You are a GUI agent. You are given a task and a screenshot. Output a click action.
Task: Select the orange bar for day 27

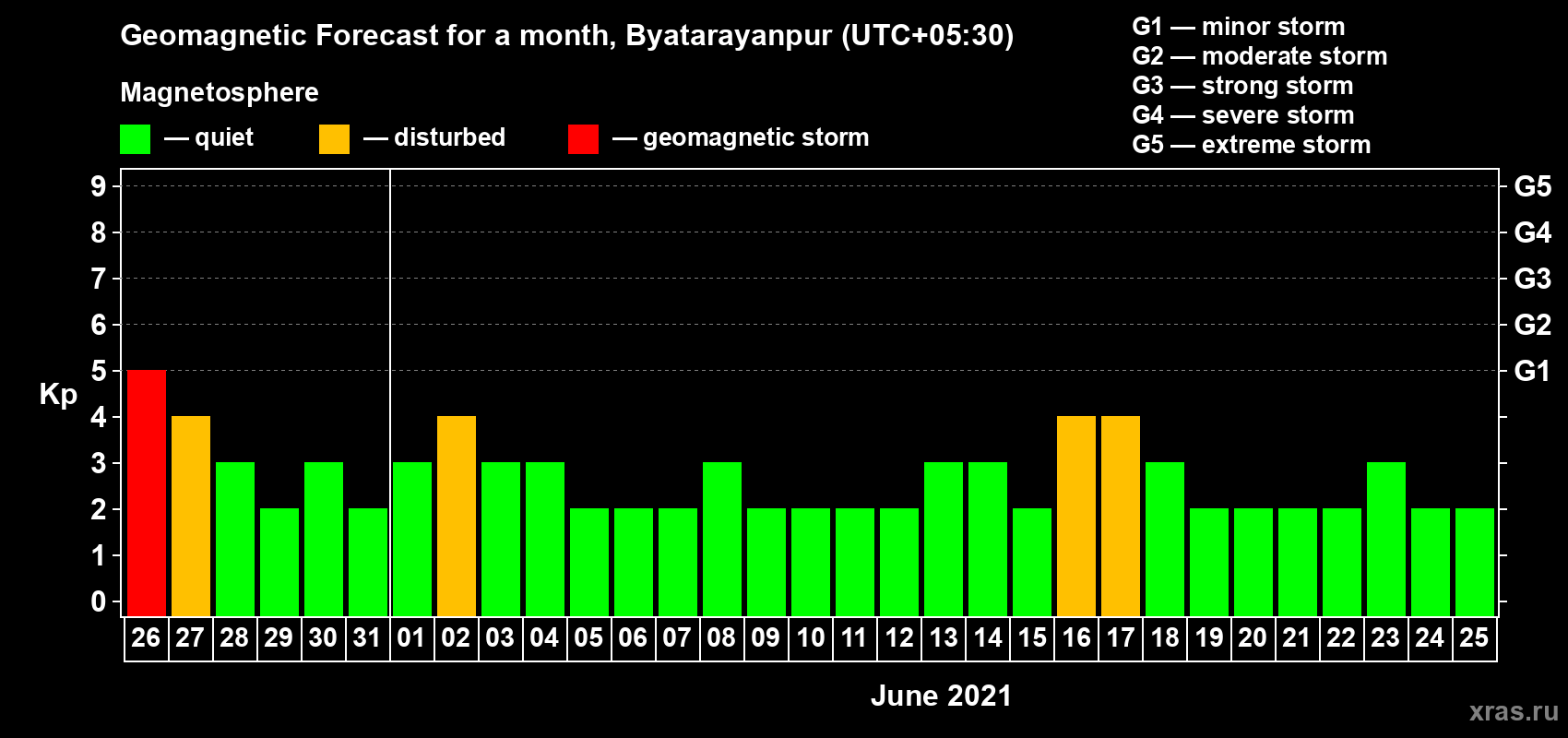[191, 516]
